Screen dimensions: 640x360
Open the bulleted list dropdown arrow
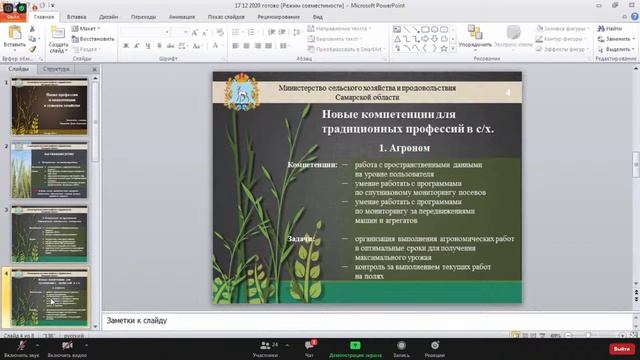[243, 32]
